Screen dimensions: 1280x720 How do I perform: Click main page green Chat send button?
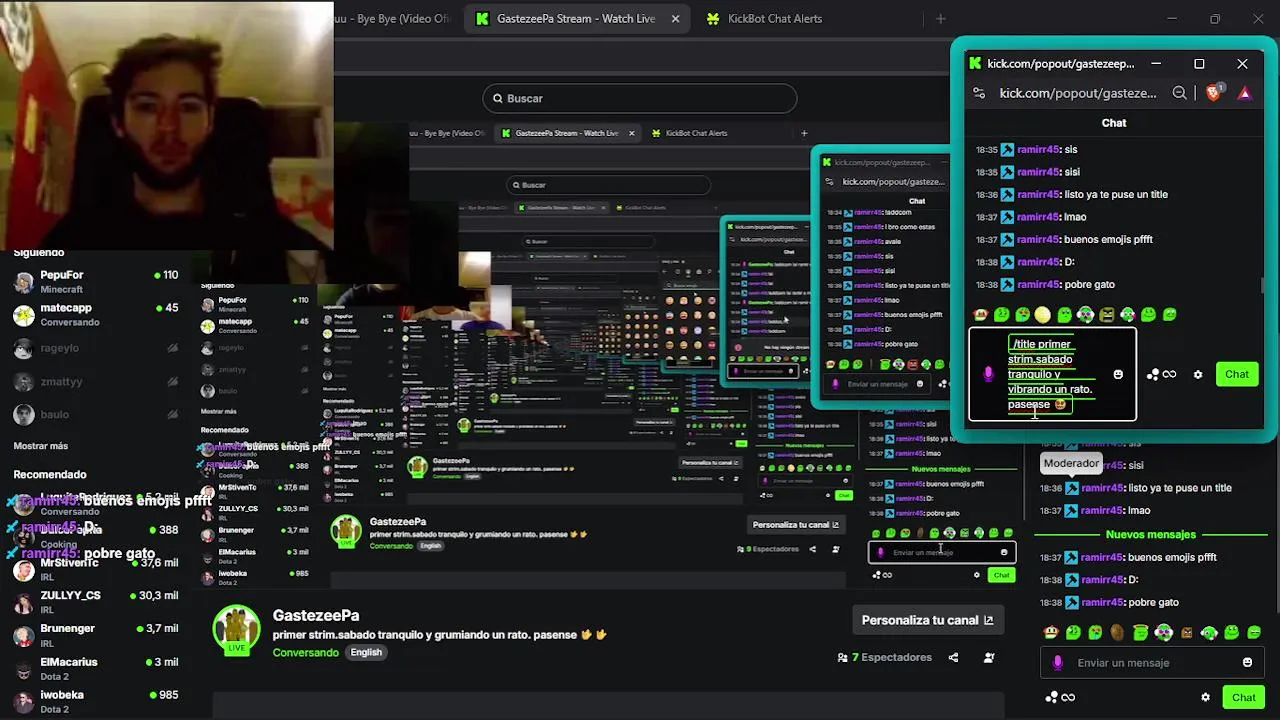[1244, 697]
